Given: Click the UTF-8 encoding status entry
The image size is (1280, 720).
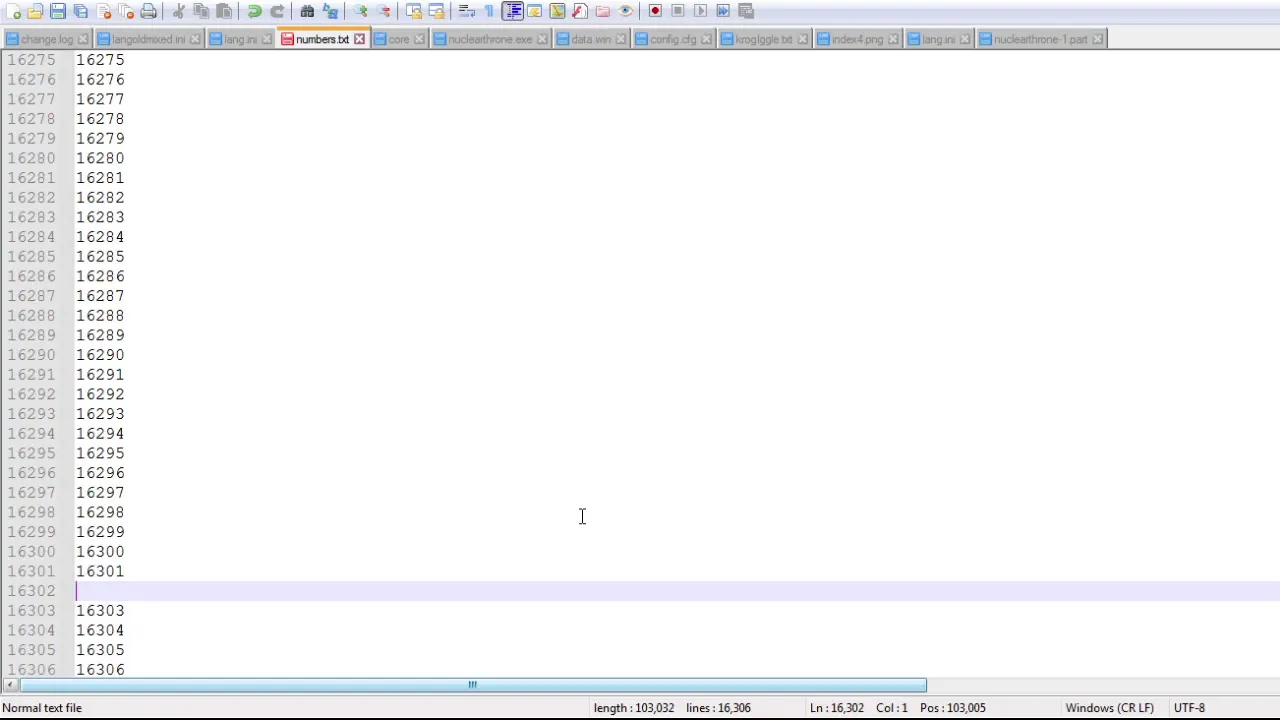Looking at the screenshot, I should click(1189, 708).
